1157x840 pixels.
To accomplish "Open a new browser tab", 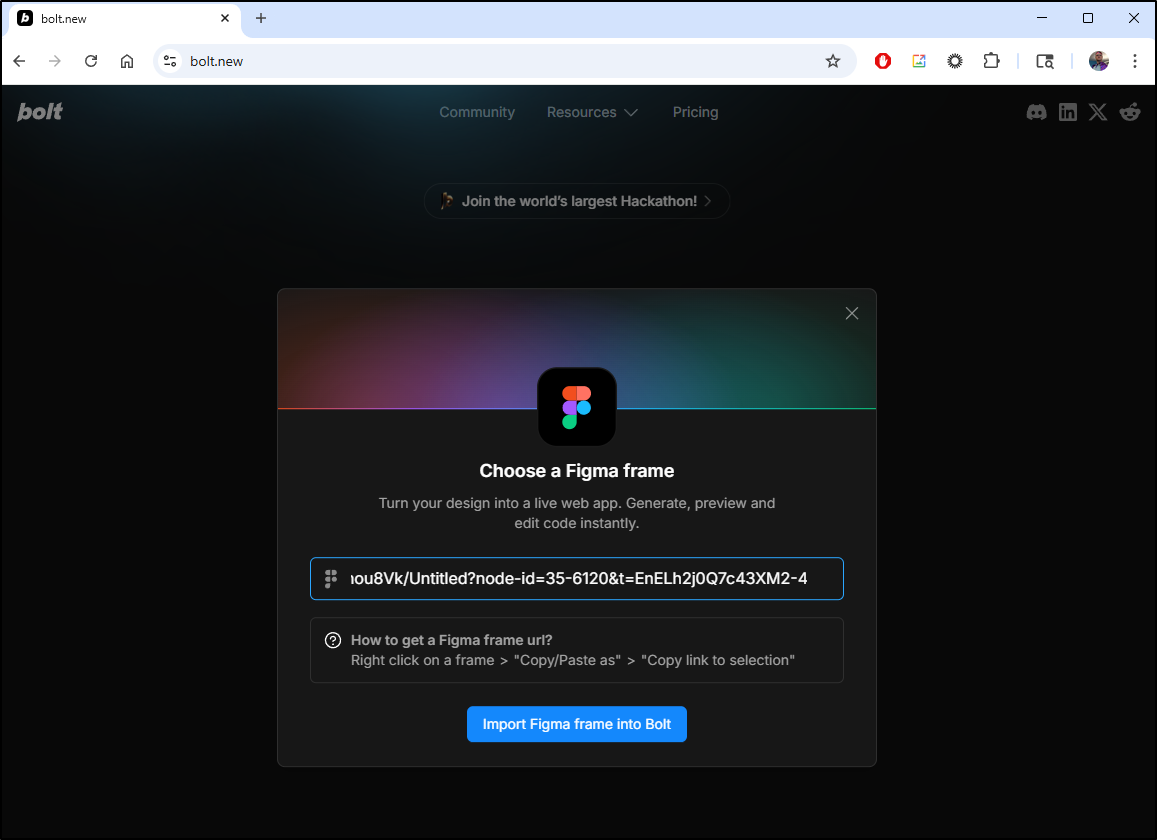I will pos(260,18).
